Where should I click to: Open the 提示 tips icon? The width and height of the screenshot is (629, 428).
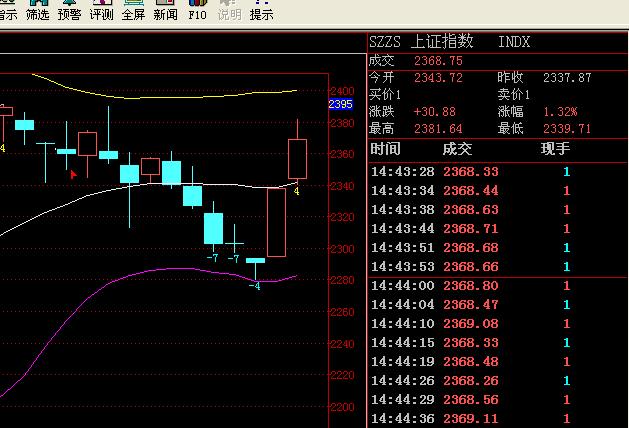pos(261,11)
